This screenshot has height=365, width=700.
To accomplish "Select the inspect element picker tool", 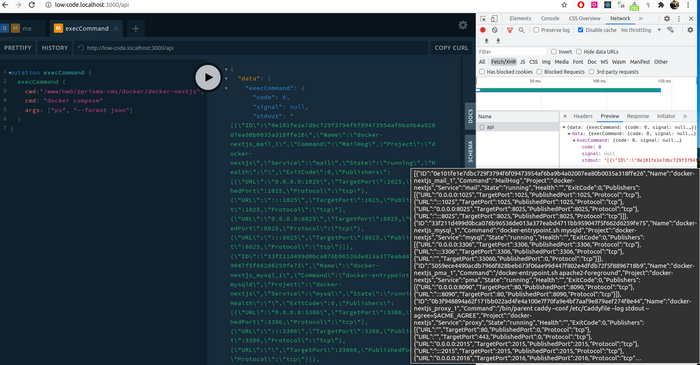I will click(x=483, y=19).
